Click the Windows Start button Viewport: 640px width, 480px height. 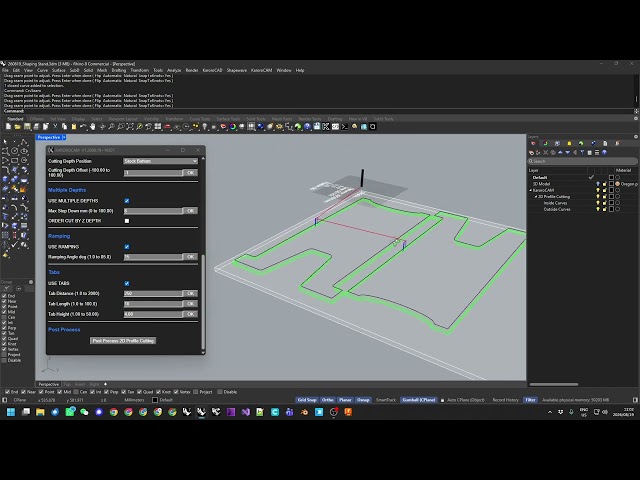tap(11, 412)
